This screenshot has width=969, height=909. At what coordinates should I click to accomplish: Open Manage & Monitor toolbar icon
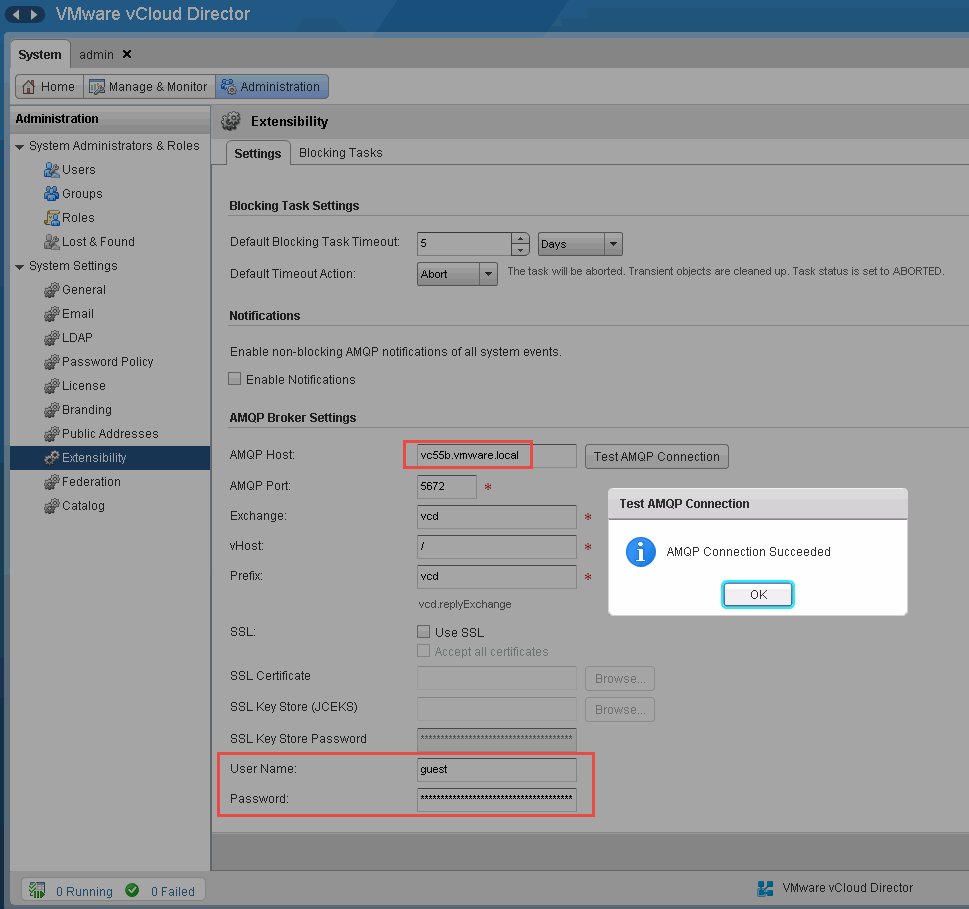97,87
